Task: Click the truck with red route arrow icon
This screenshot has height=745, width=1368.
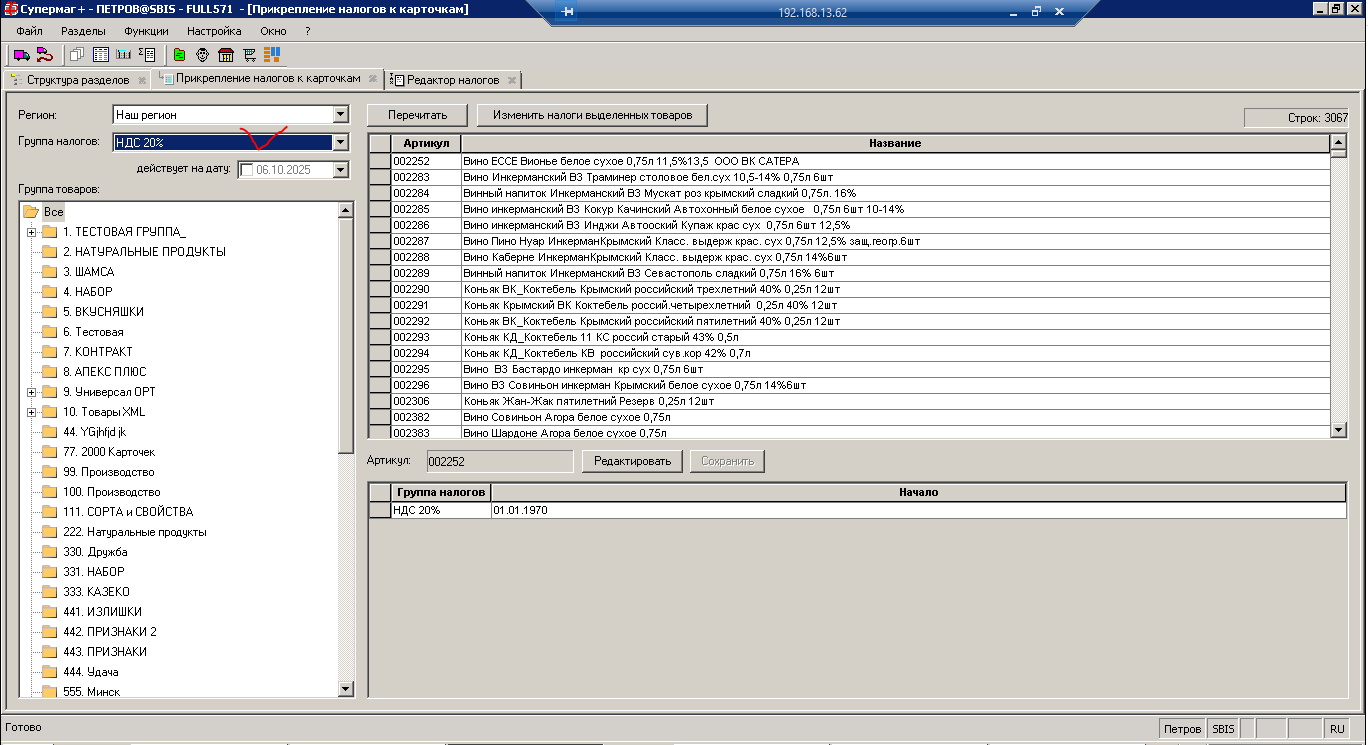Action: point(44,54)
